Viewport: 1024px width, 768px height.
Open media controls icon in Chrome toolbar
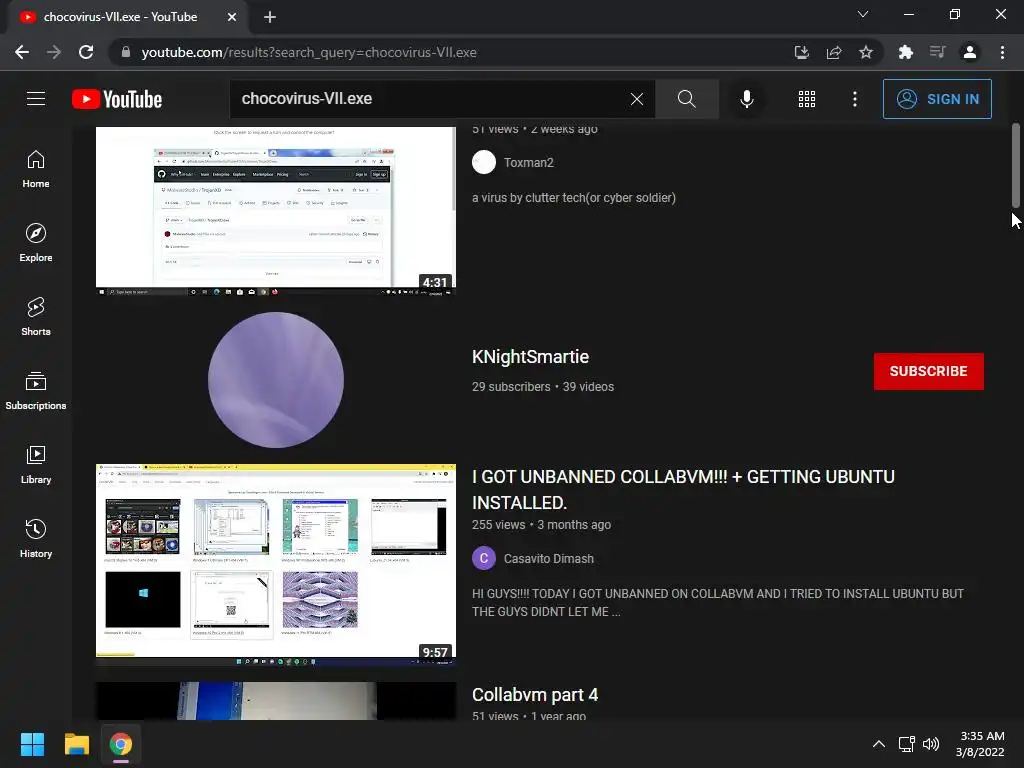[x=938, y=52]
